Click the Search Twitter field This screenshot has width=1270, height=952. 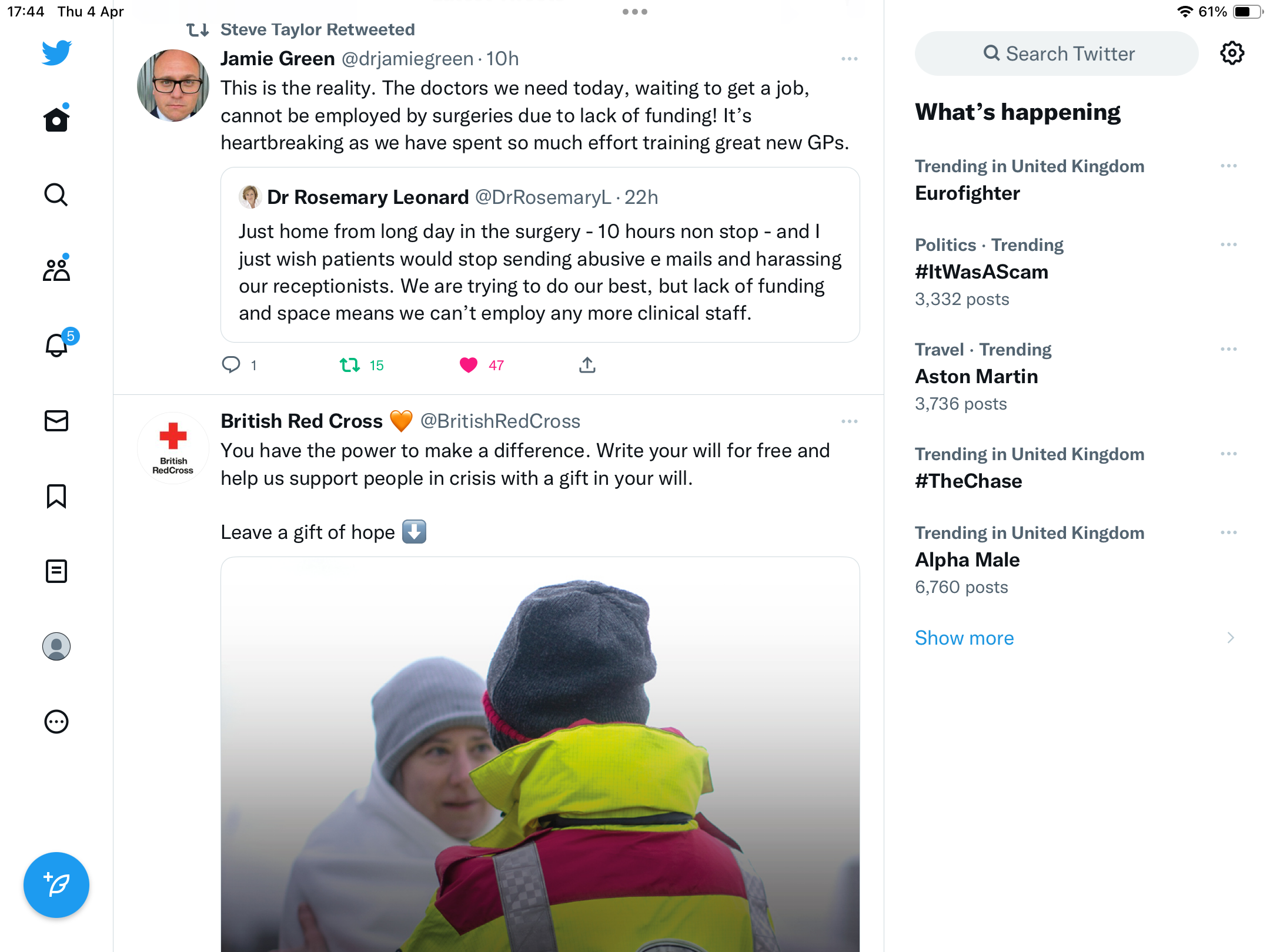[x=1057, y=53]
